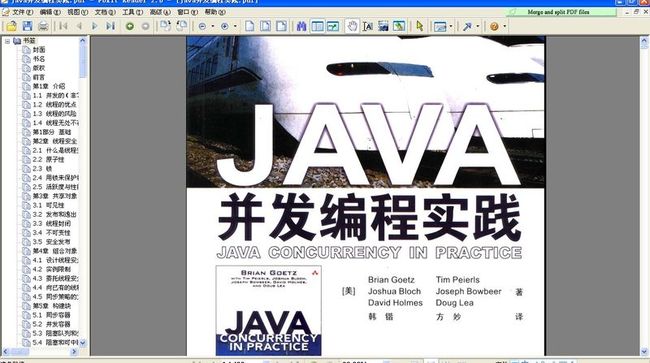This screenshot has height=363, width=650.
Task: Open the 文档 menu
Action: point(105,12)
